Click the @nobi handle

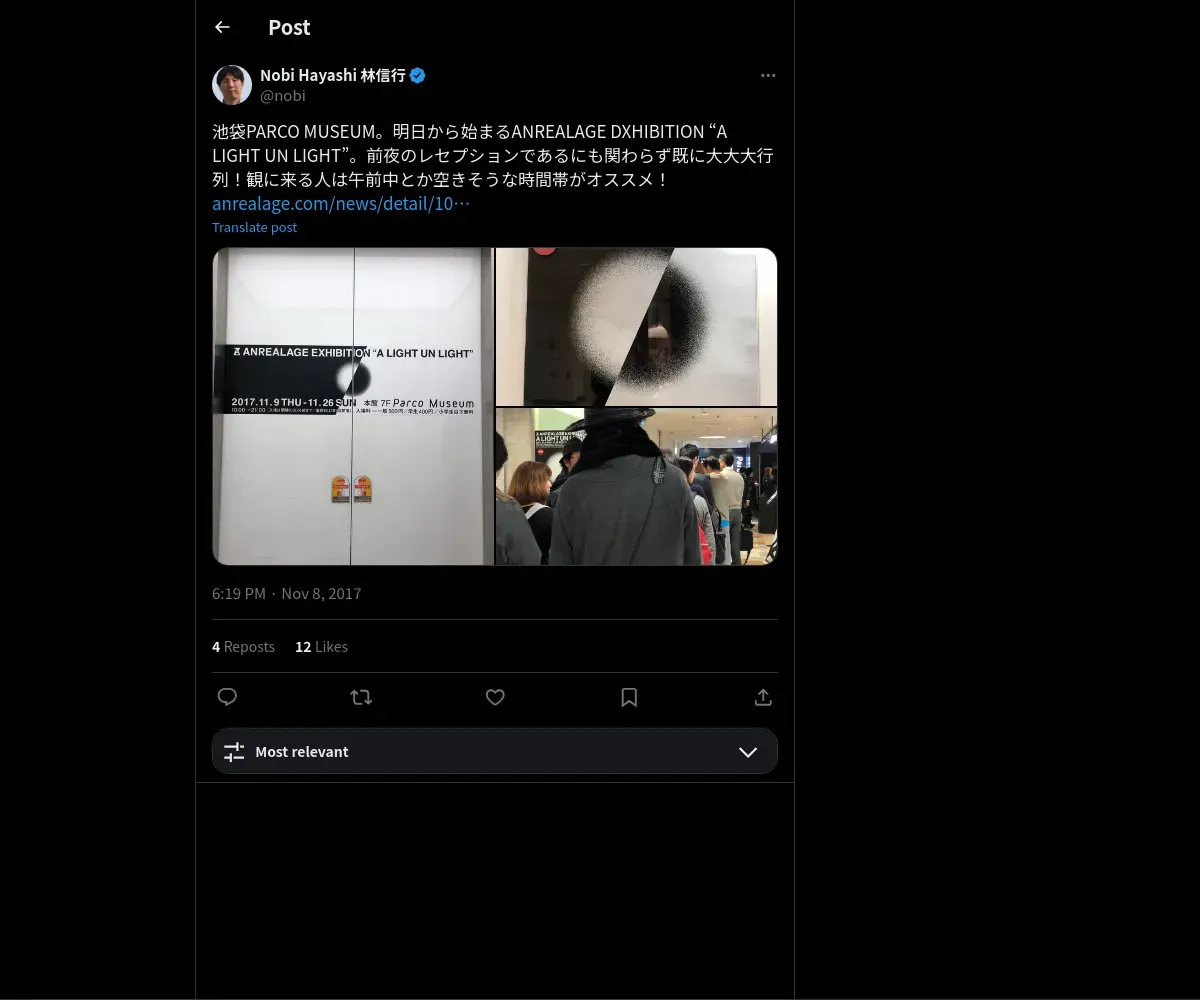[283, 96]
